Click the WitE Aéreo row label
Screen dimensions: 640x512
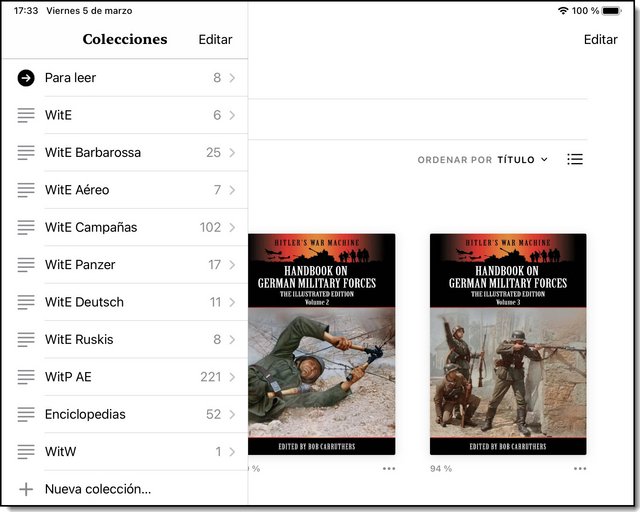point(77,190)
